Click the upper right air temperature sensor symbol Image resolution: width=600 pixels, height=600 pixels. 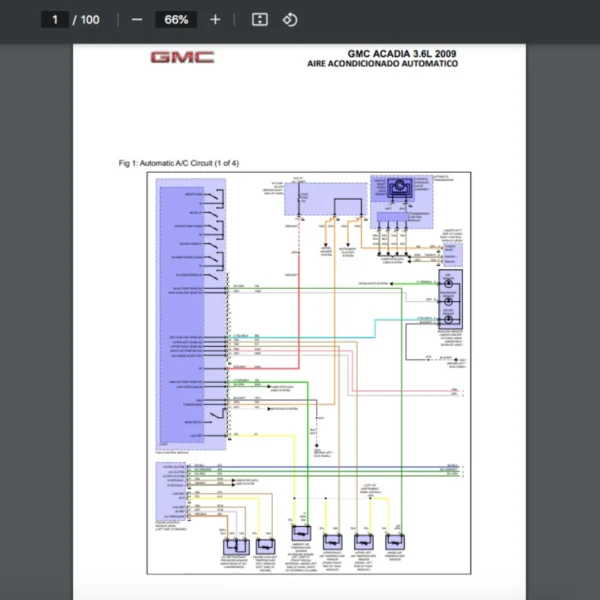(333, 542)
